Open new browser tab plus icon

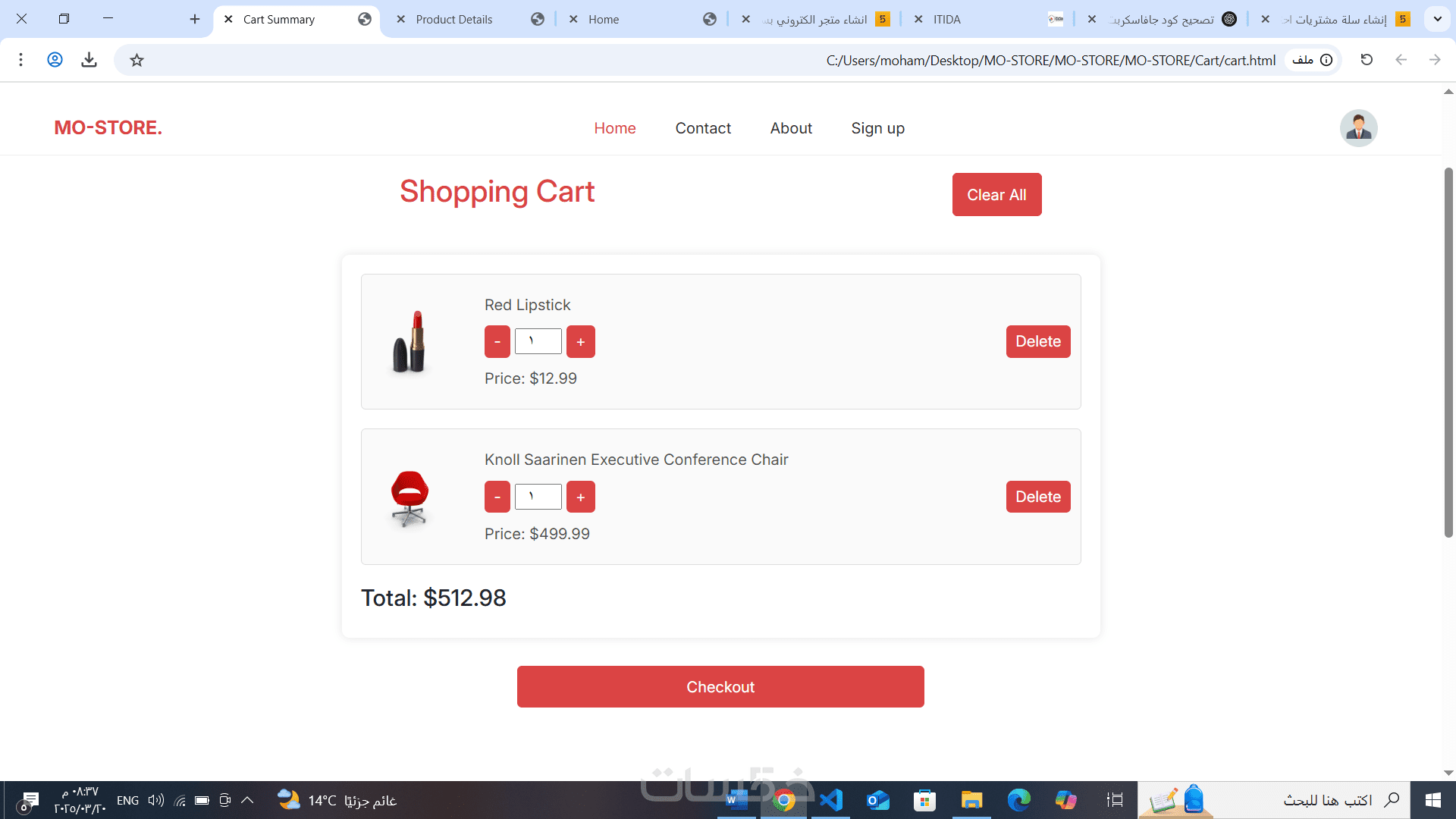click(195, 19)
